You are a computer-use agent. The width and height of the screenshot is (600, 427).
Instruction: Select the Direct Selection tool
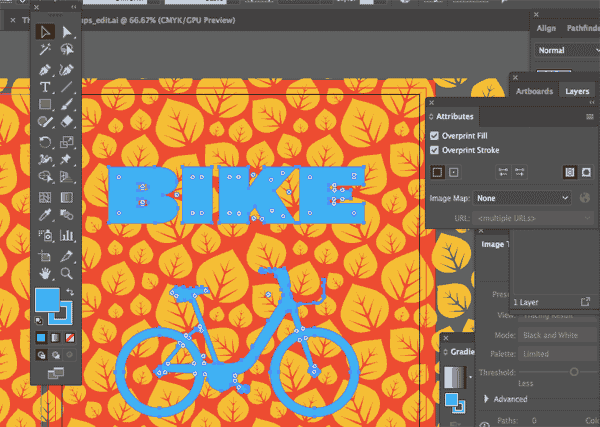(67, 32)
